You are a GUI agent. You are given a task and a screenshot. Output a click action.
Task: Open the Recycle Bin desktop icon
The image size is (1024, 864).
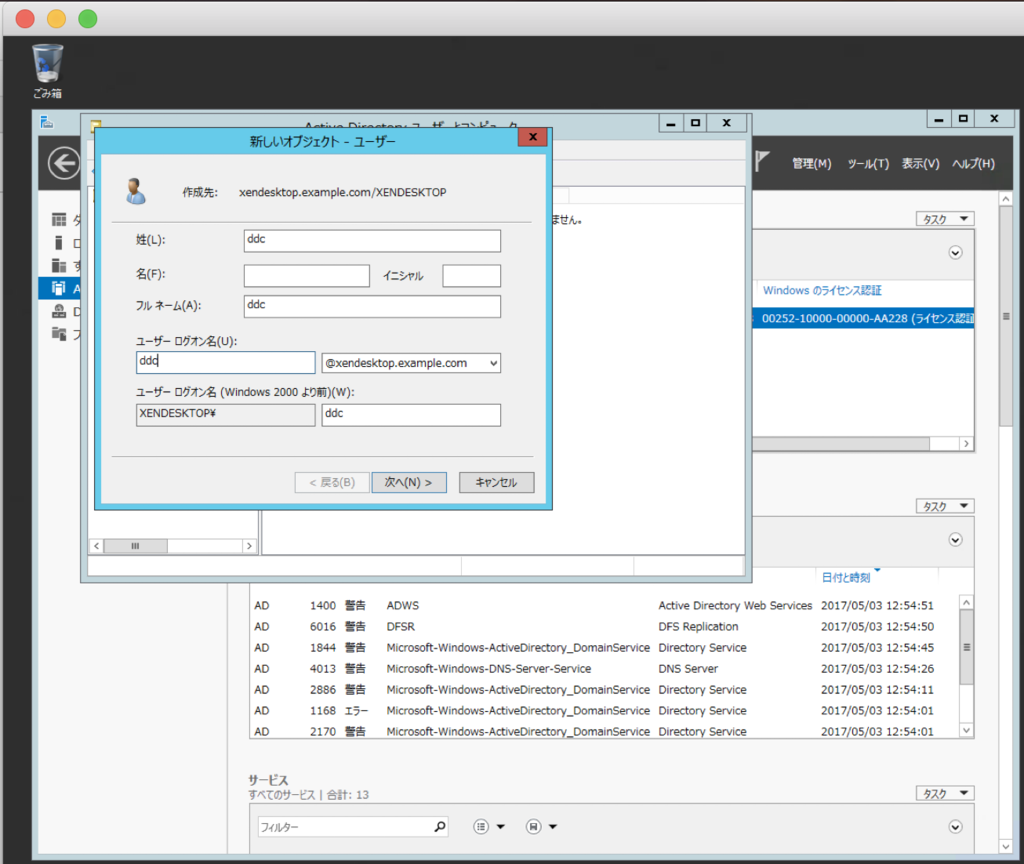click(48, 71)
